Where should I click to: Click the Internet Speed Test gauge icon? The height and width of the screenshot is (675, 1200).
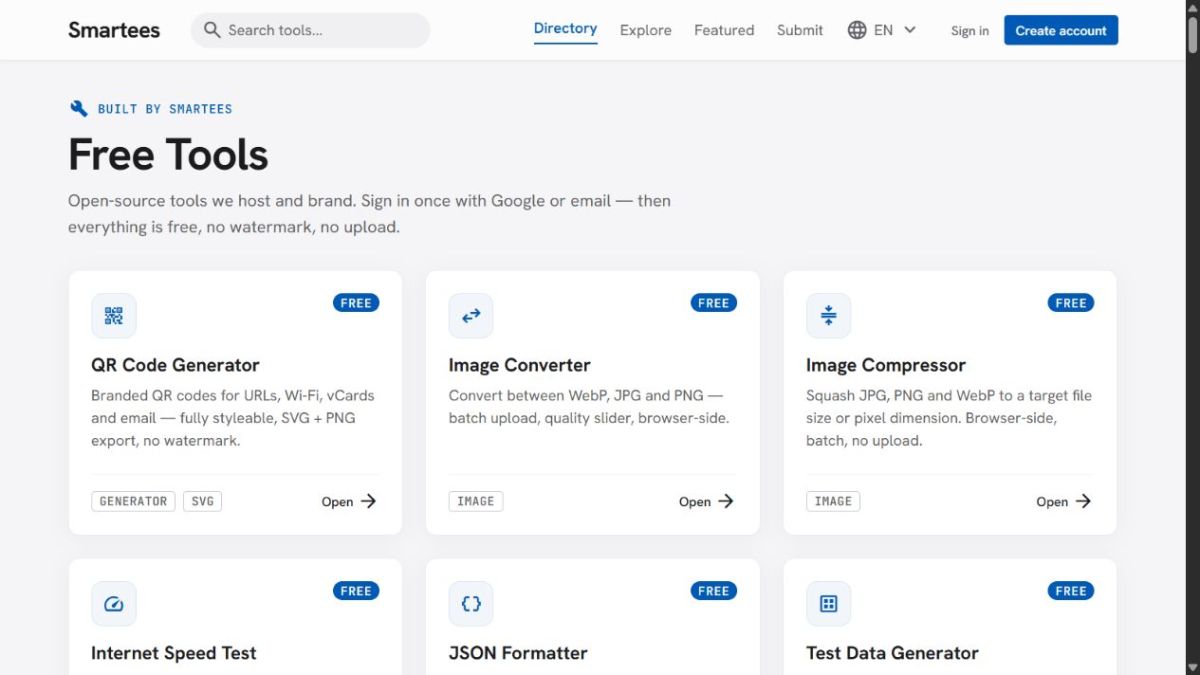[x=114, y=604]
